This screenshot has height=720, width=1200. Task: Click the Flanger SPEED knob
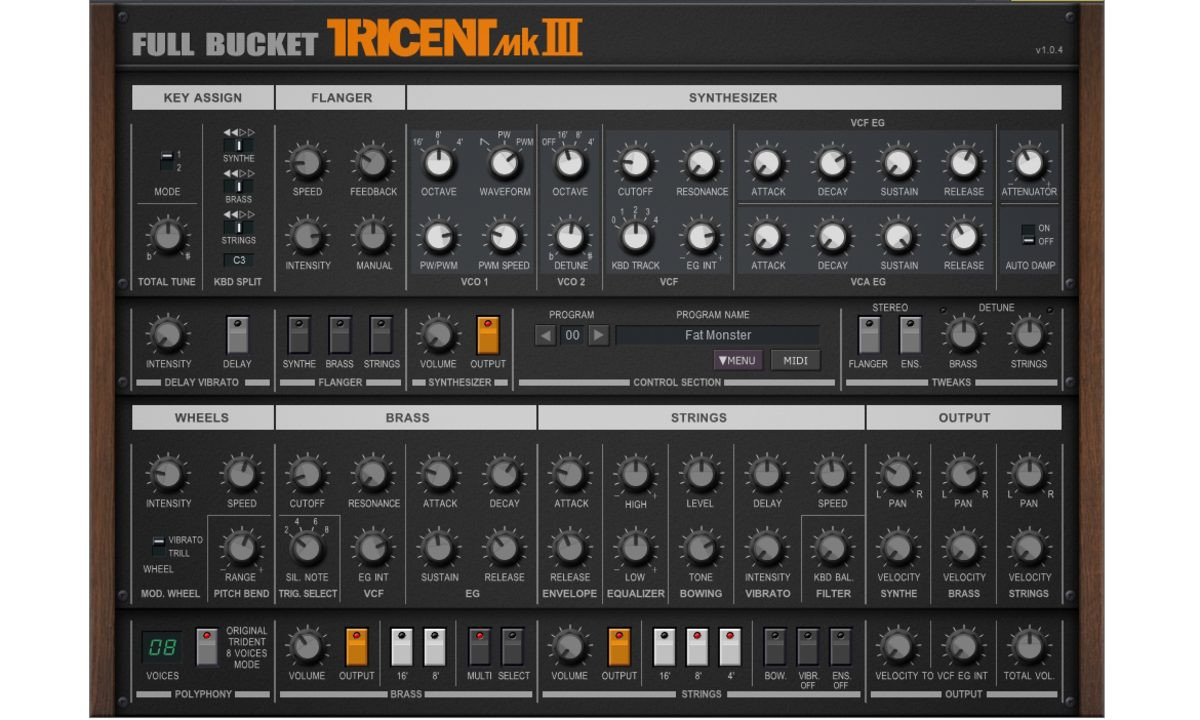pyautogui.click(x=307, y=162)
